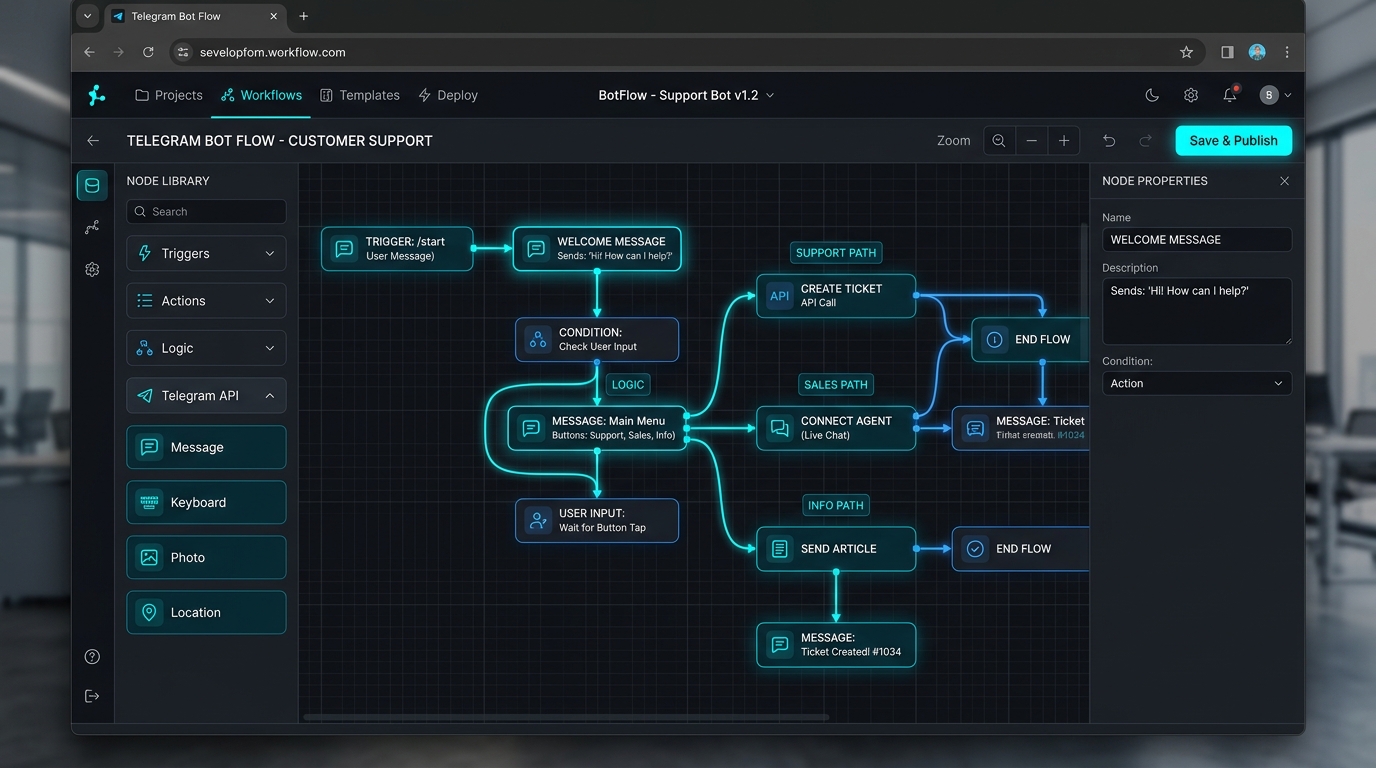The image size is (1376, 768).
Task: Open the browser three-dot menu
Action: tap(1287, 52)
